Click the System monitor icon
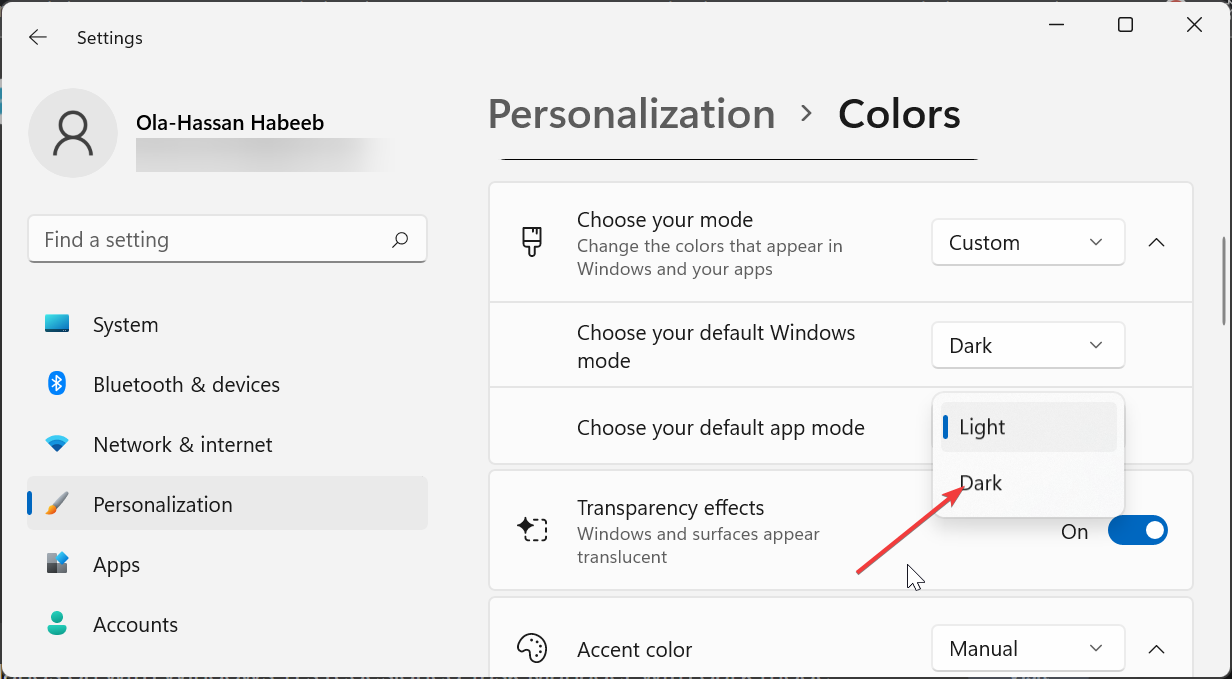The image size is (1232, 679). coord(57,324)
